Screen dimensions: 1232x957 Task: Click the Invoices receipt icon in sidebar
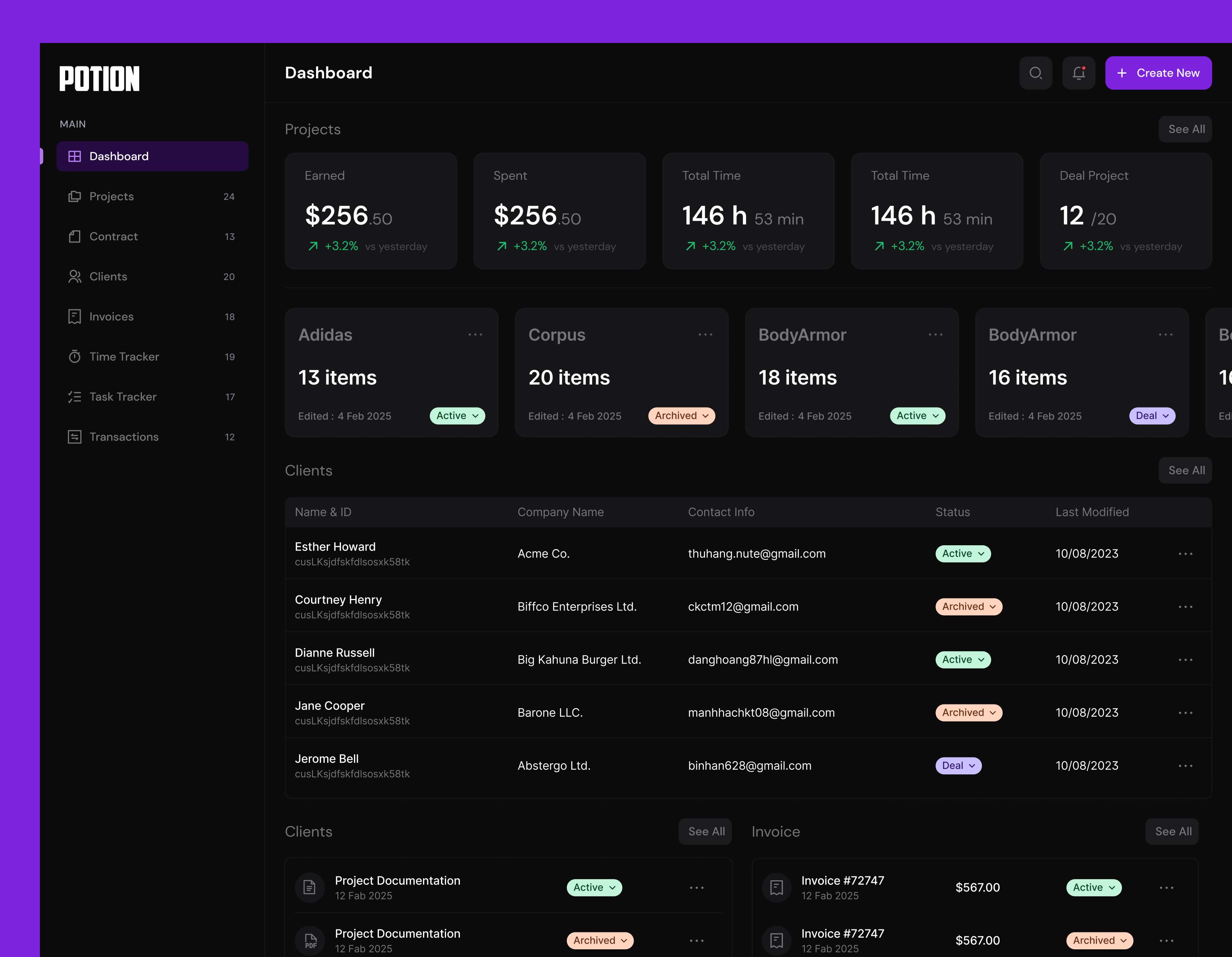[x=74, y=317]
